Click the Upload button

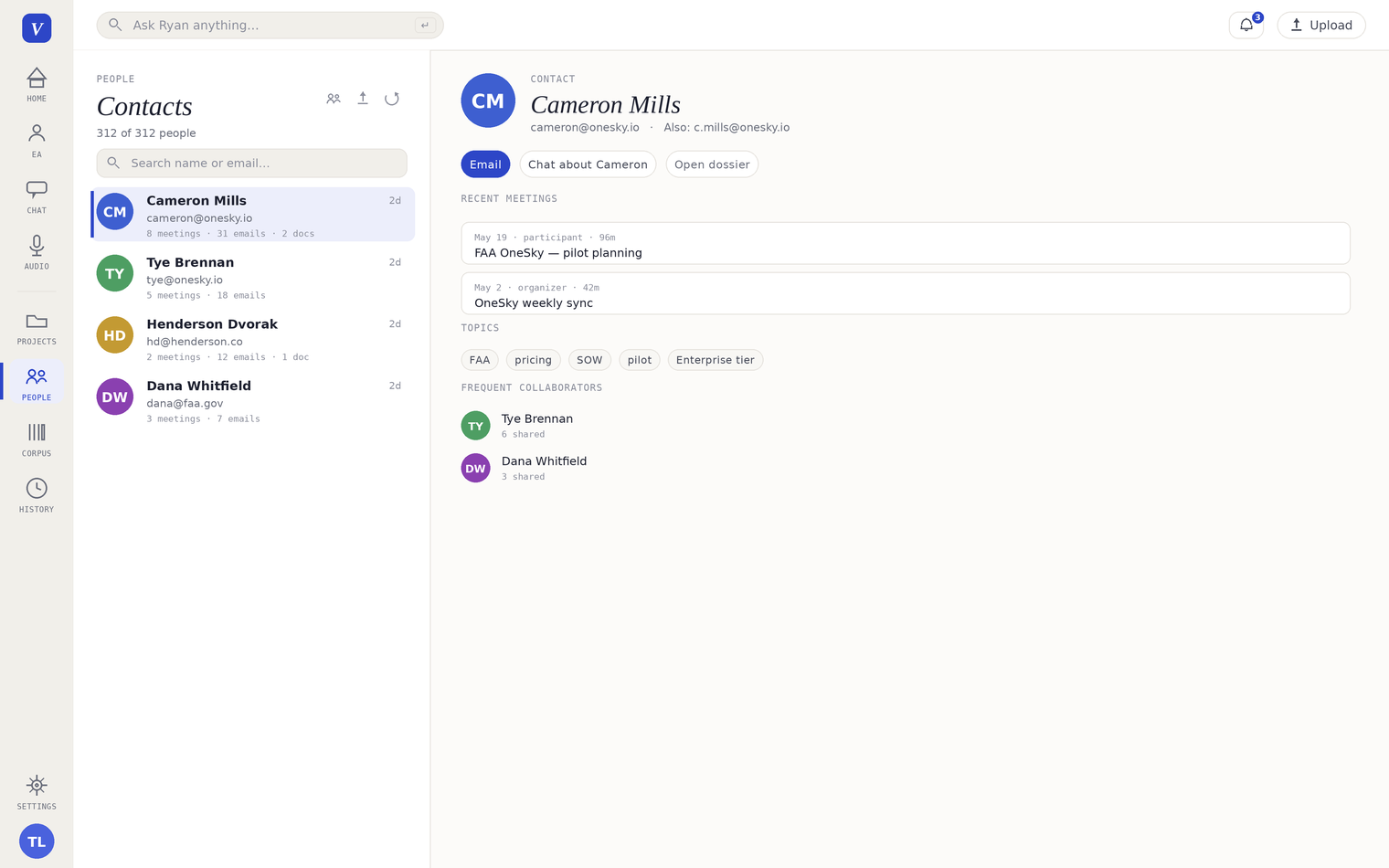[1321, 25]
